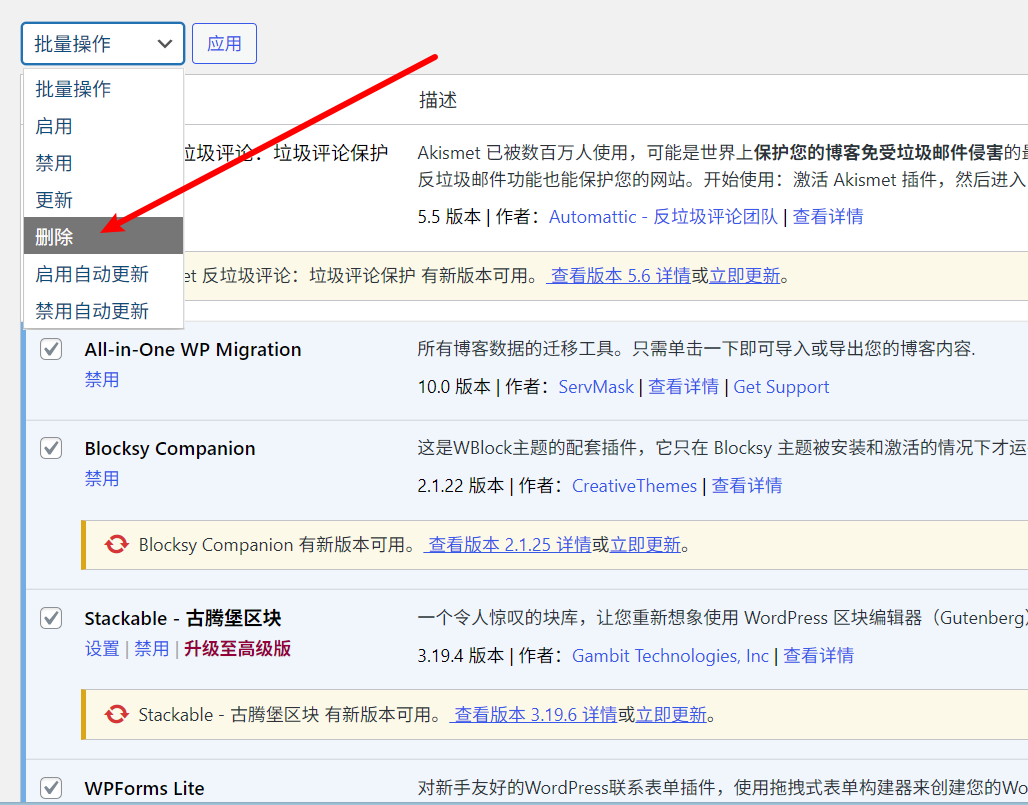The width and height of the screenshot is (1028, 805).
Task: Click 立即更新 in Stackable update notice
Action: pyautogui.click(x=671, y=715)
